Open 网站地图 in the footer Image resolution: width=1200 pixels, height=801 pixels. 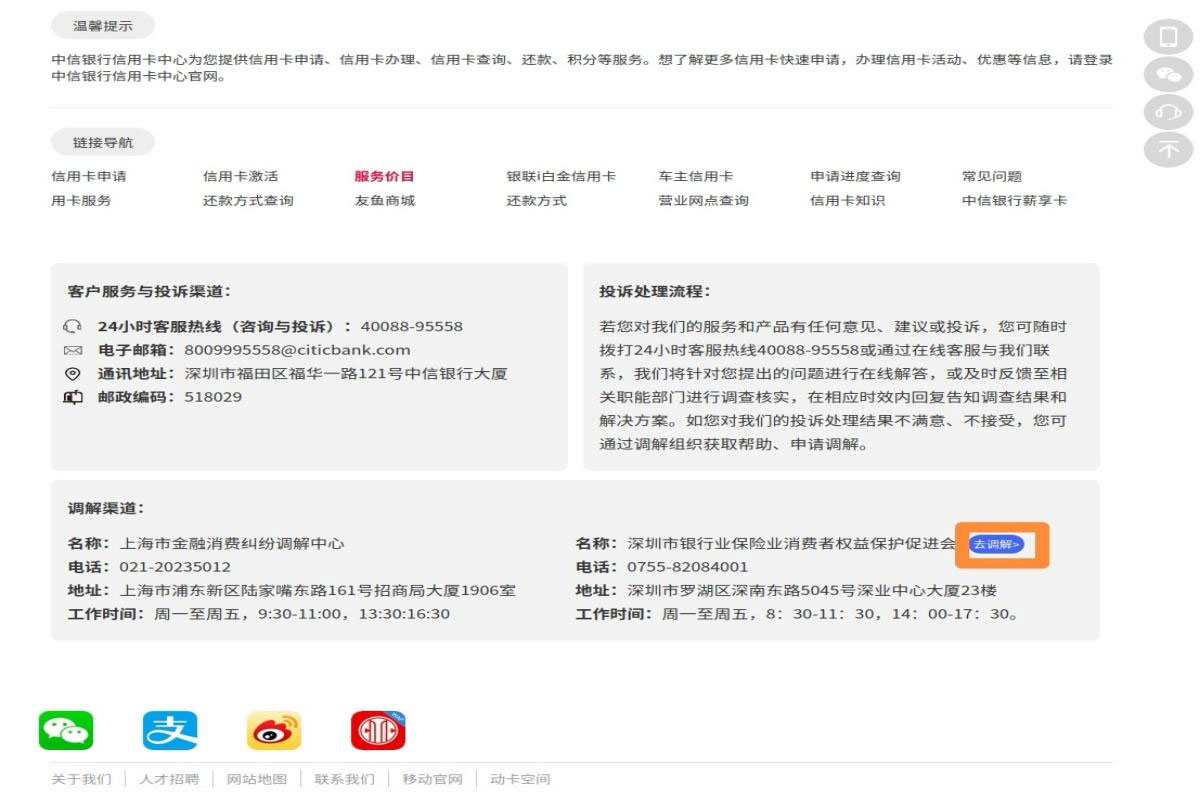tap(257, 779)
